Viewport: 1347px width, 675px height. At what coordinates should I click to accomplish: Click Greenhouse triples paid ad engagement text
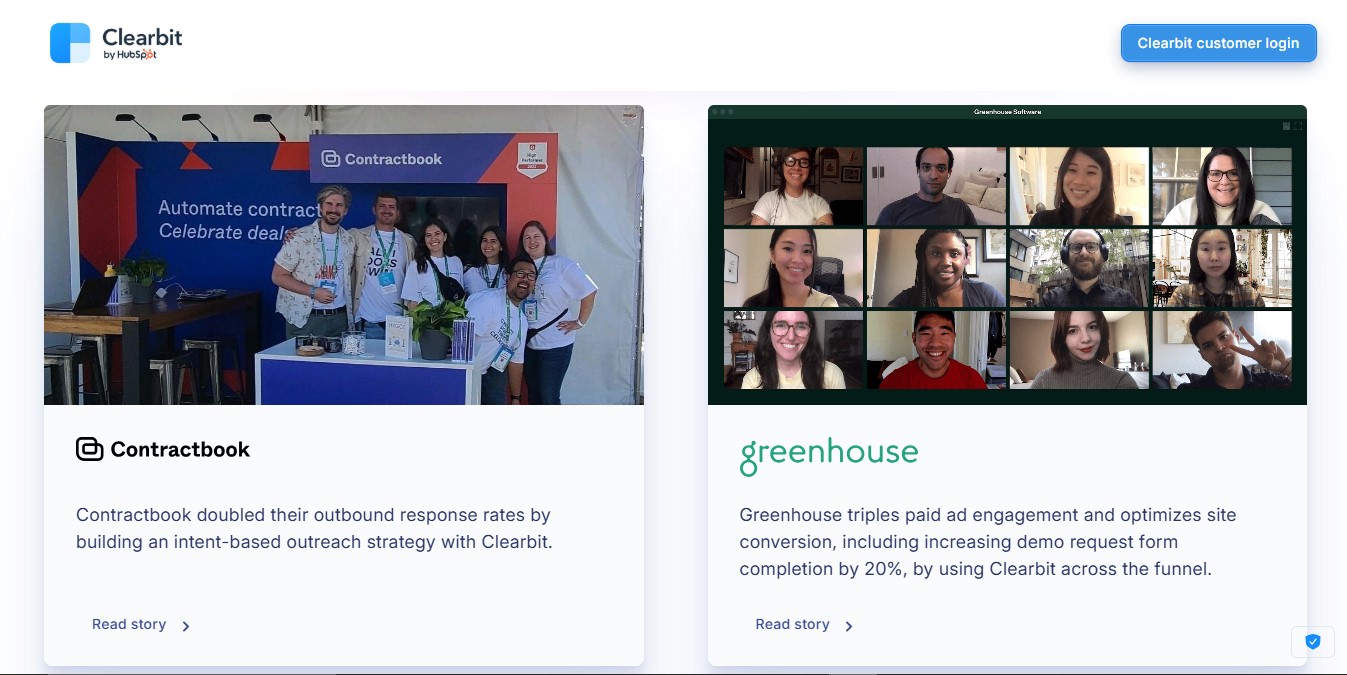(988, 542)
